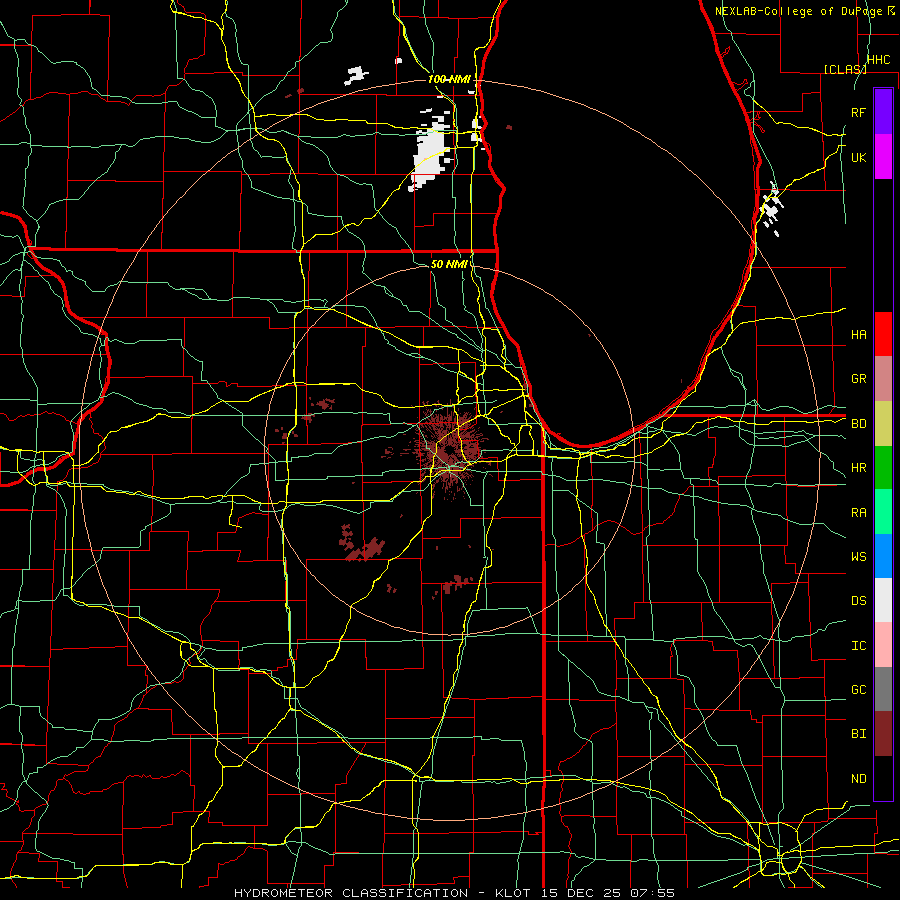Screen dimensions: 900x900
Task: Click the 07:55 timestamp
Action: 652,893
